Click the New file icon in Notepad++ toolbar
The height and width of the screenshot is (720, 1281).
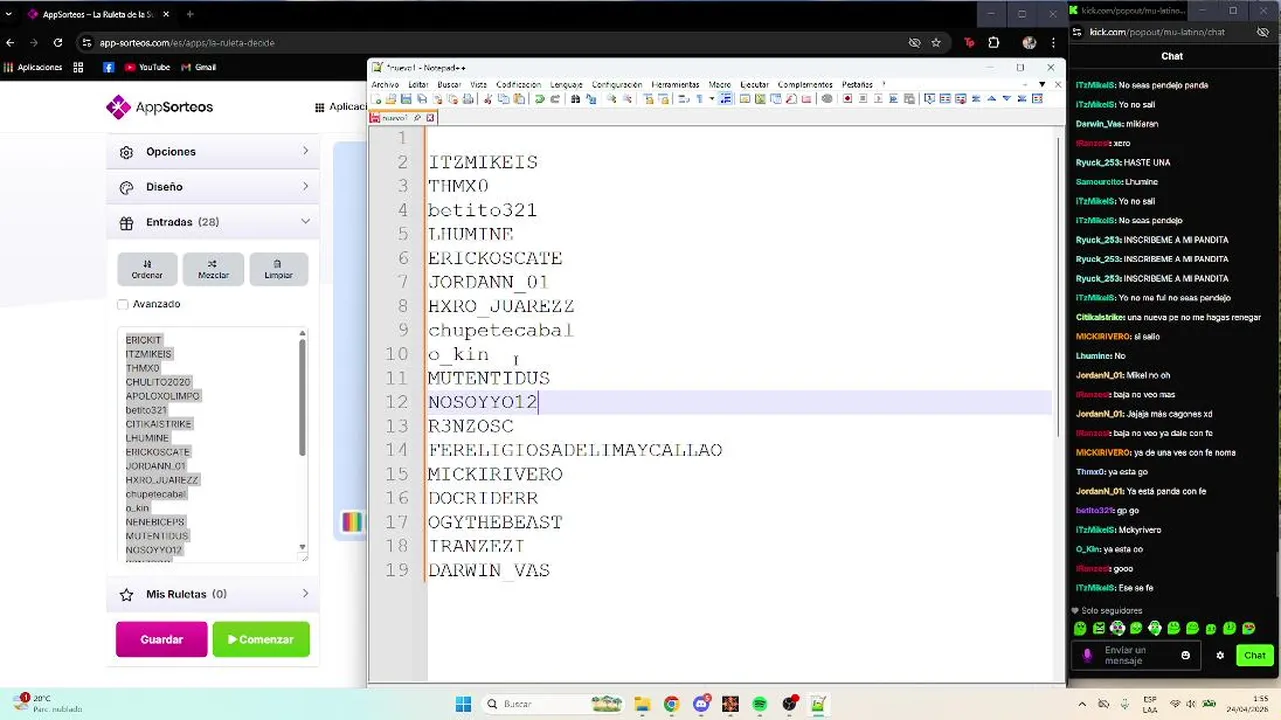tap(376, 99)
